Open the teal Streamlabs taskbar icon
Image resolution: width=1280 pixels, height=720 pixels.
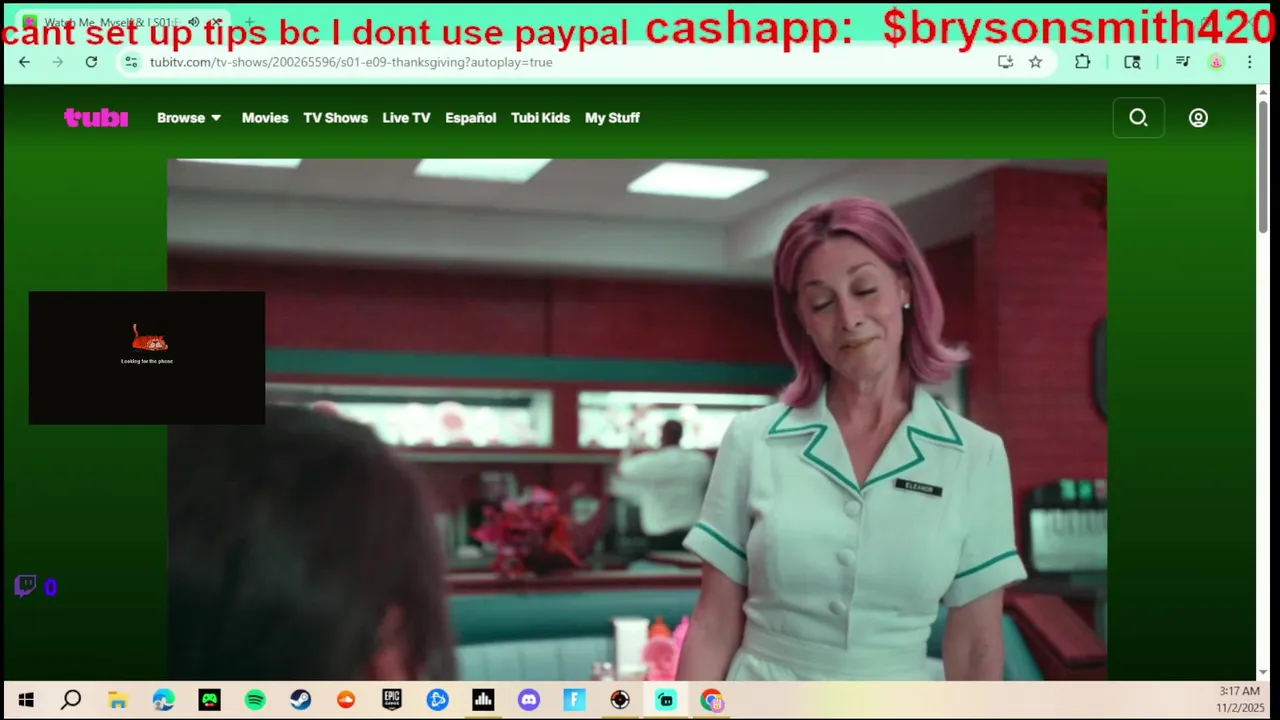click(666, 700)
